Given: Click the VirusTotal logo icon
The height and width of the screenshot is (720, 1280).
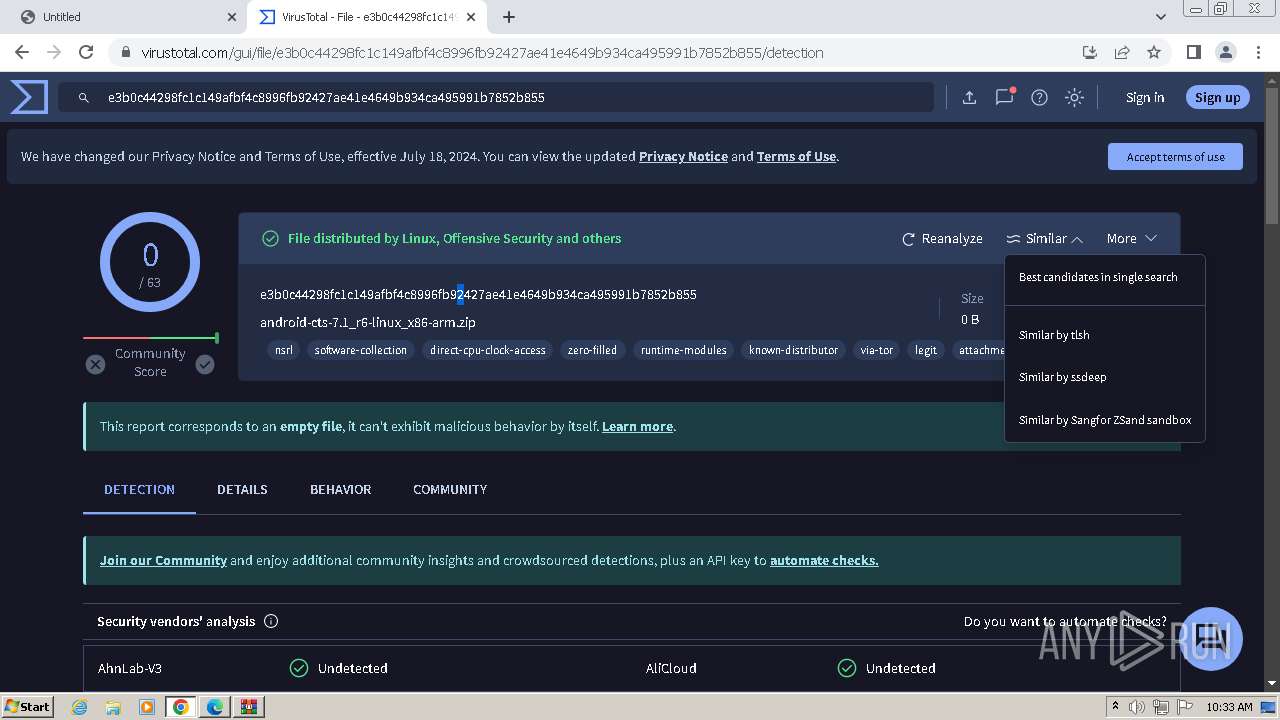Looking at the screenshot, I should pos(29,97).
